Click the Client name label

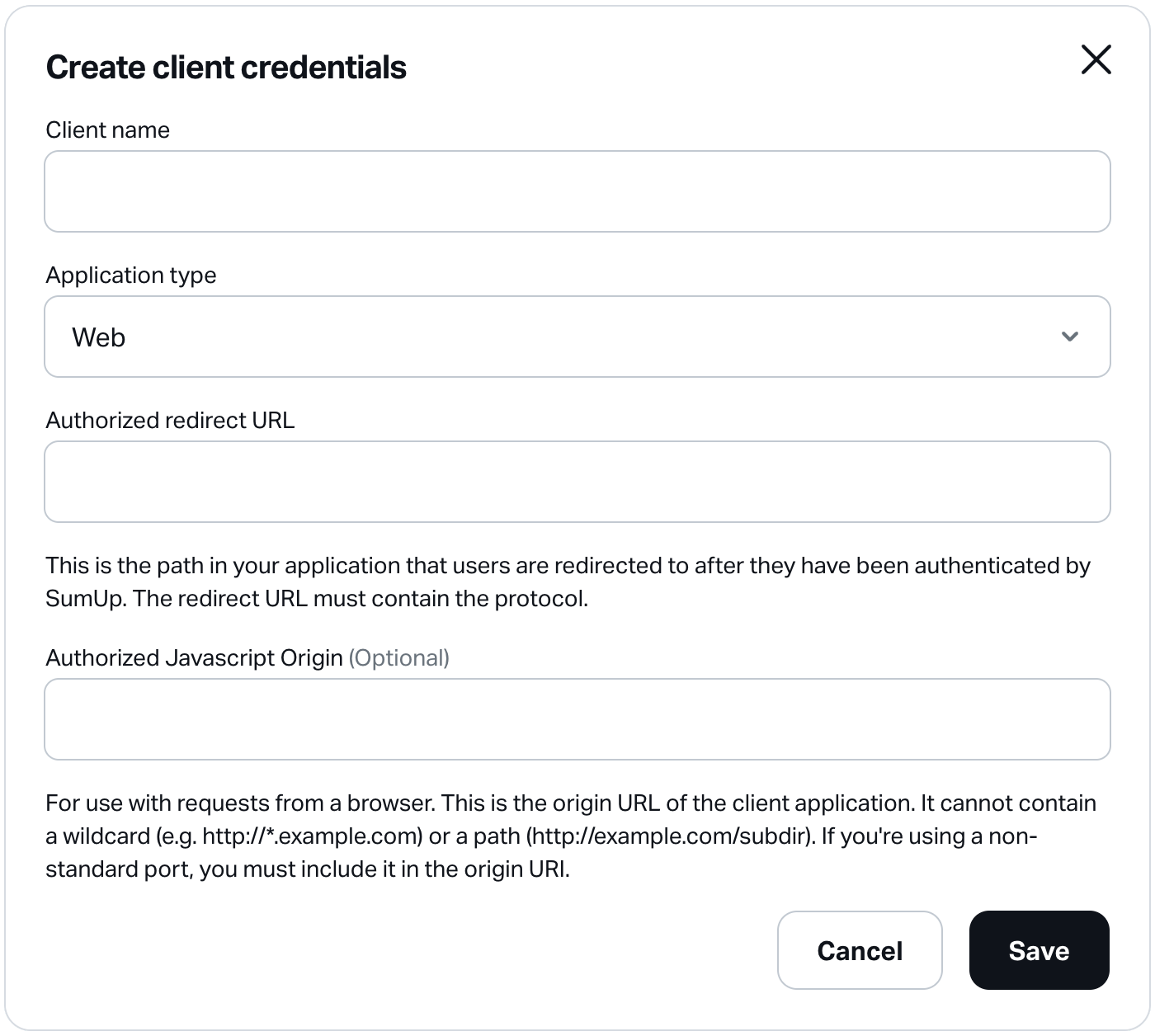[x=108, y=129]
